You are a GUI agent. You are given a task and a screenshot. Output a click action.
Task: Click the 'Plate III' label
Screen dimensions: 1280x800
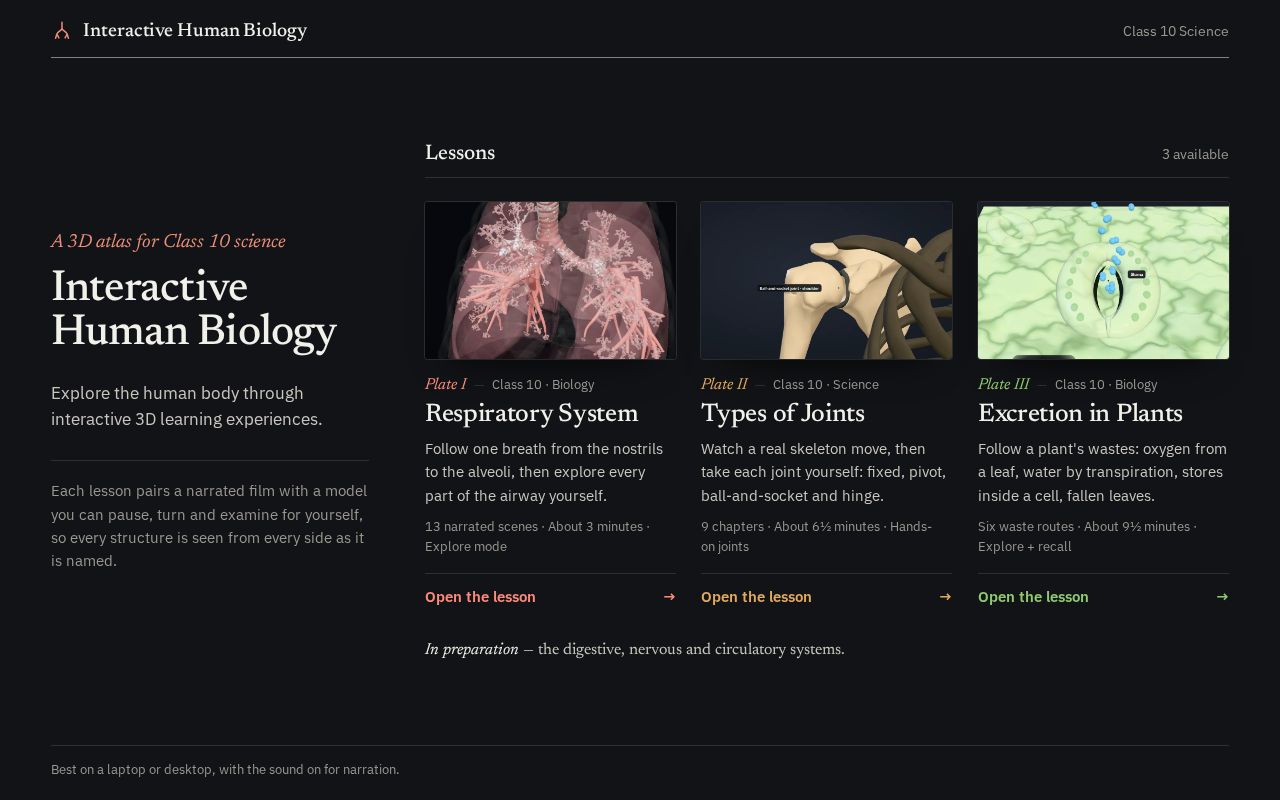1003,384
